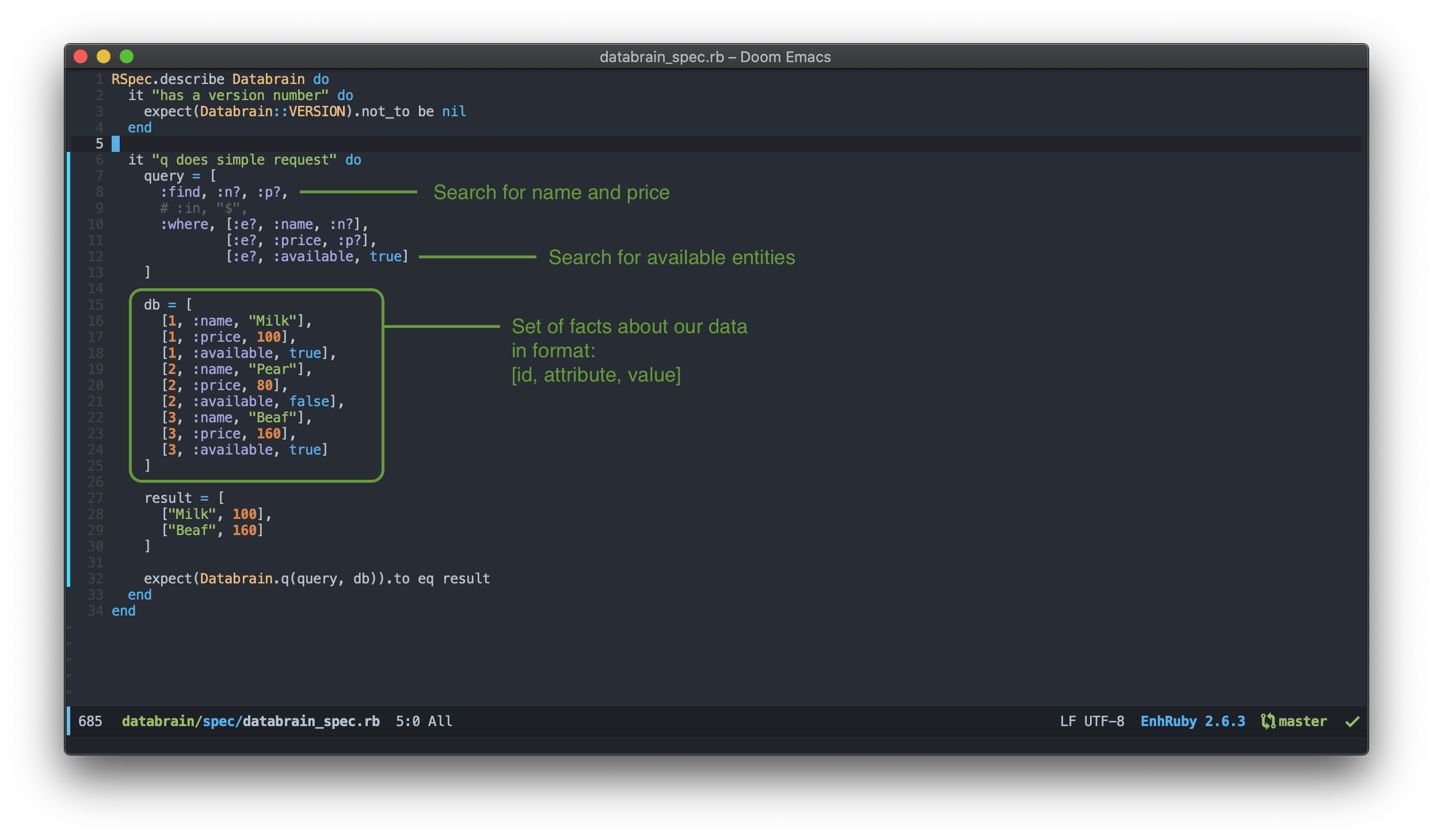1433x840 pixels.
Task: Click the LF UTF-8 encoding indicator
Action: pos(1092,721)
